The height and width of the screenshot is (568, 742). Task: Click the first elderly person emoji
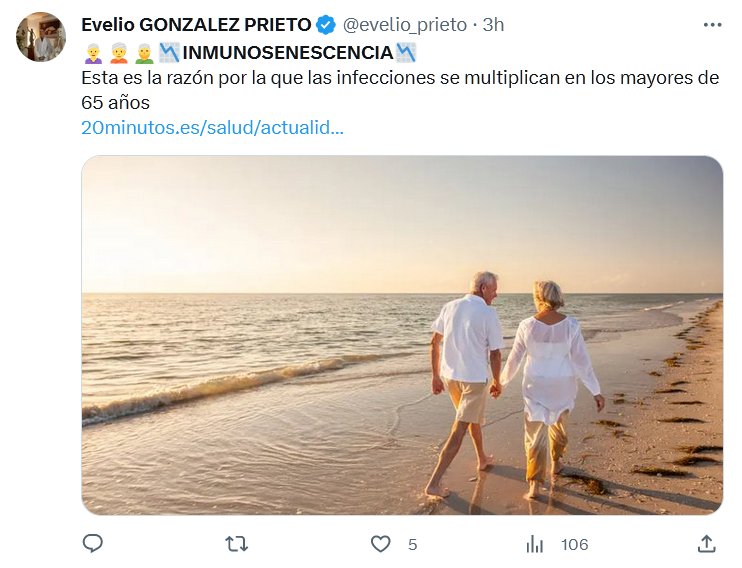[92, 53]
